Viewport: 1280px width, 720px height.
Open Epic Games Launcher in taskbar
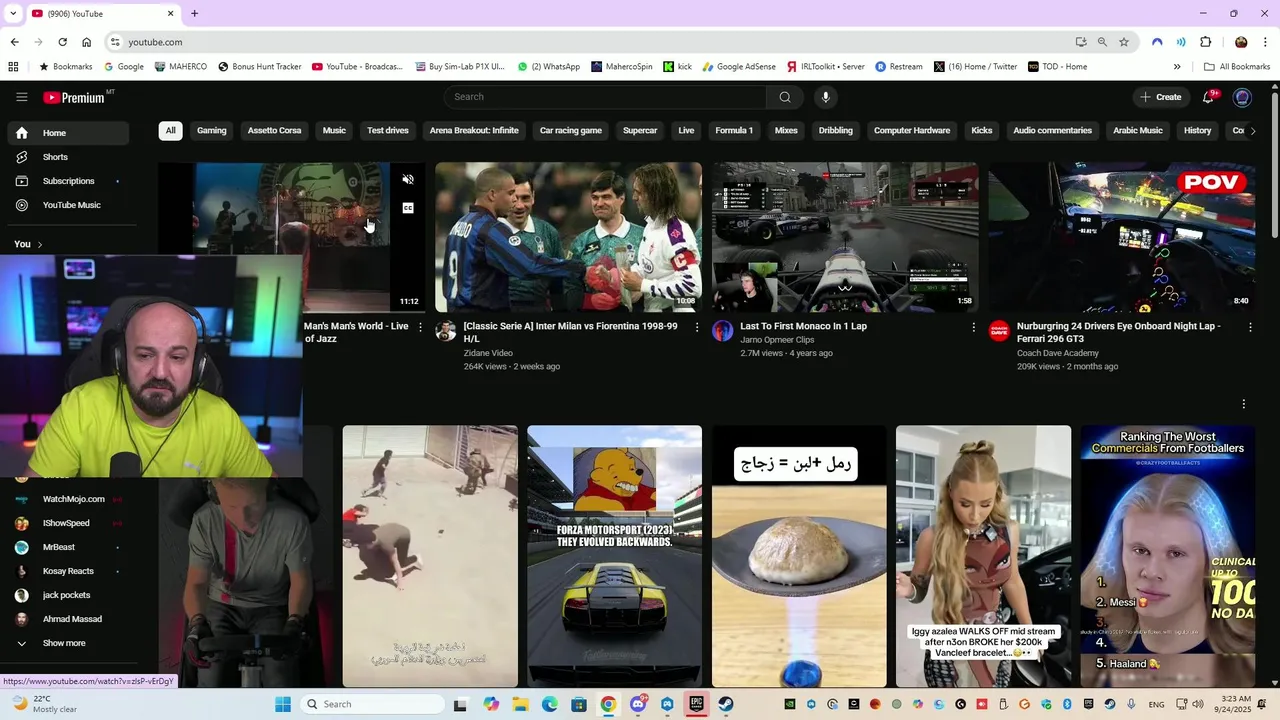click(696, 704)
